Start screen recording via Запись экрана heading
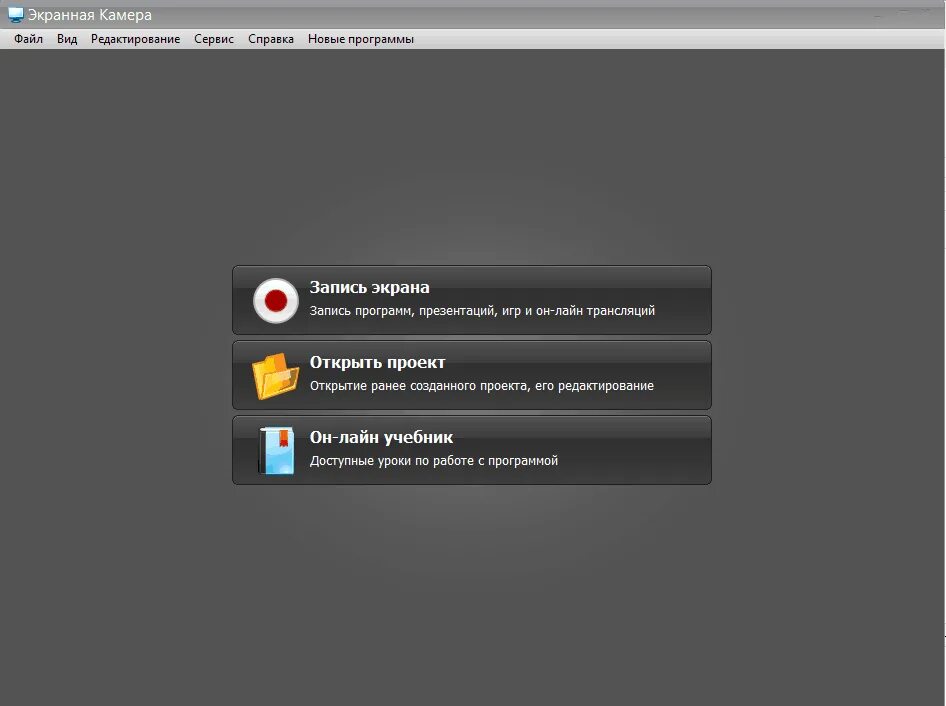This screenshot has height=706, width=946. click(369, 287)
